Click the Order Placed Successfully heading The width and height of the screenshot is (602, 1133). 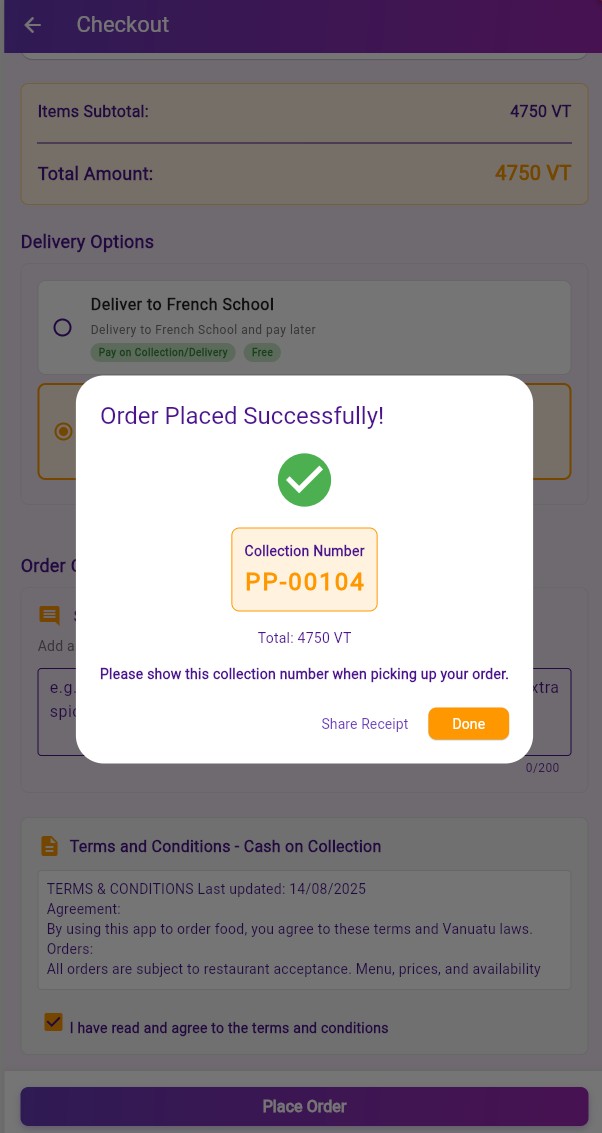pos(242,416)
